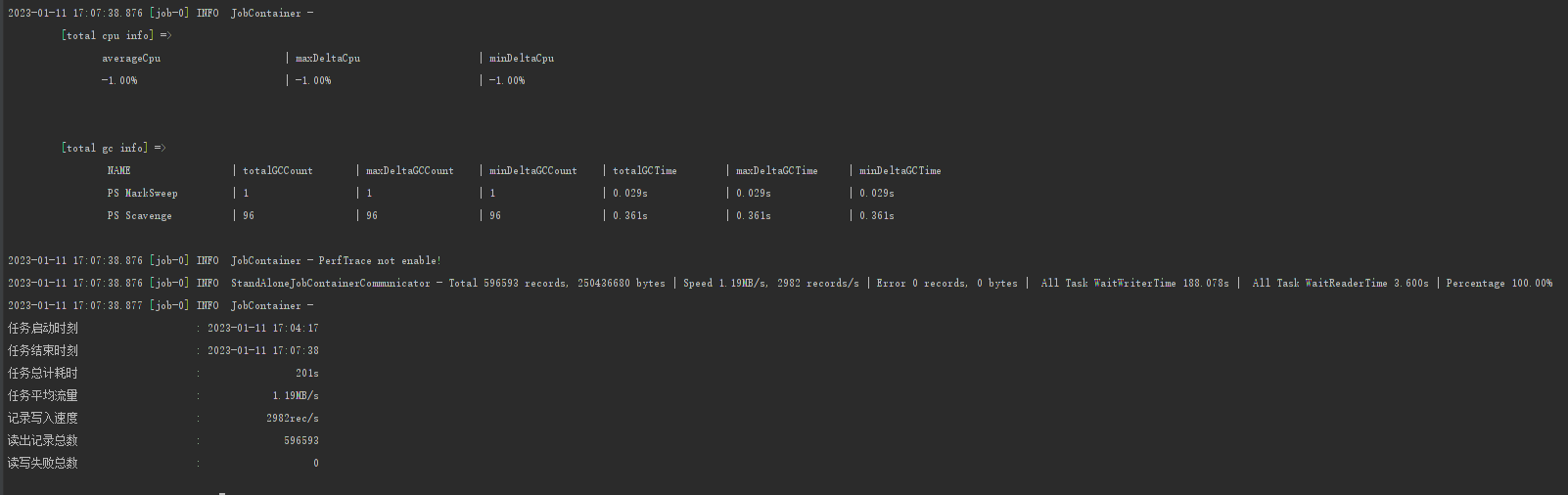This screenshot has width=1568, height=495.
Task: Click the totalGCTime column header
Action: 645,171
